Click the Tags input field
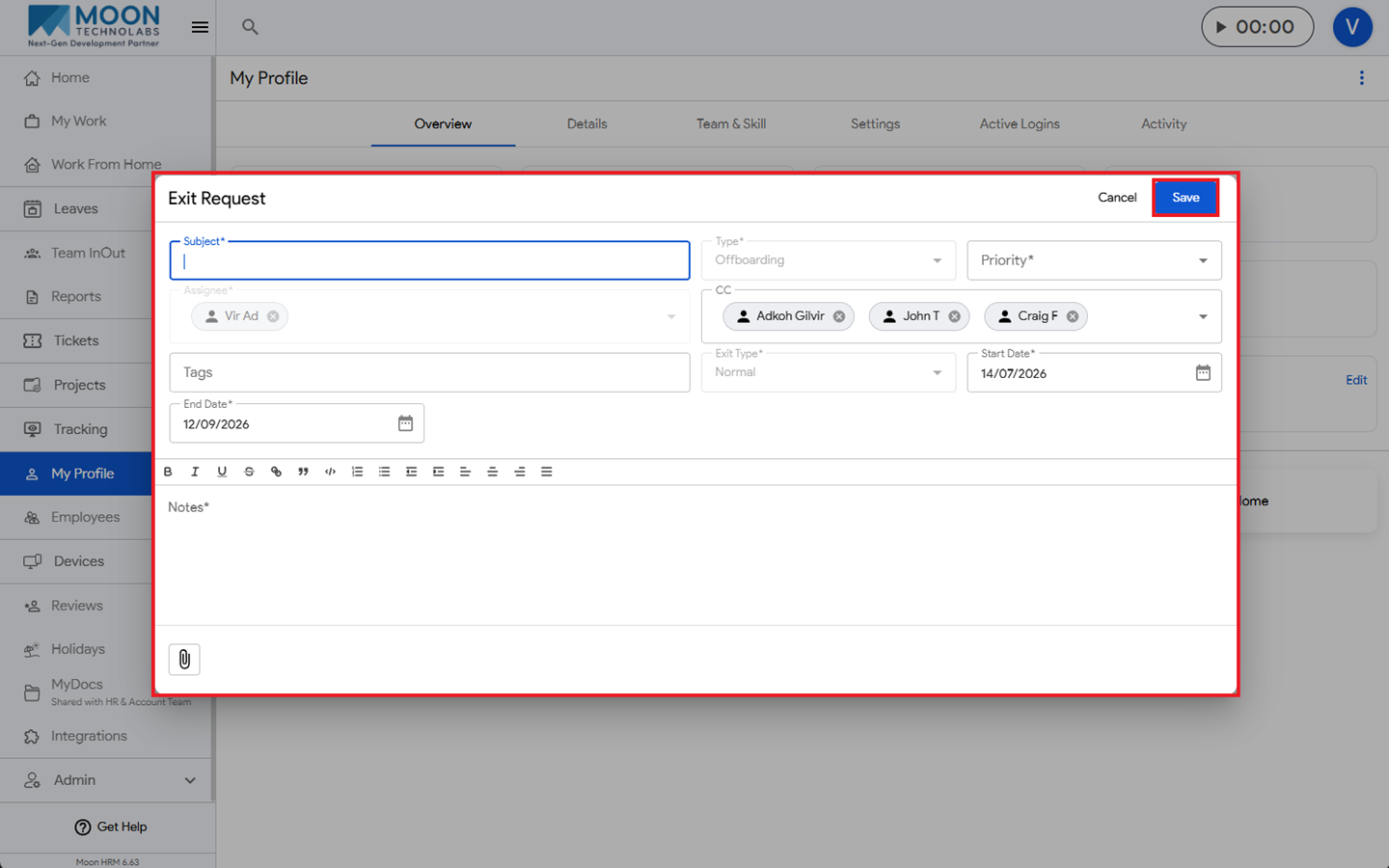Screen dimensions: 1389x868 pyautogui.click(x=429, y=372)
